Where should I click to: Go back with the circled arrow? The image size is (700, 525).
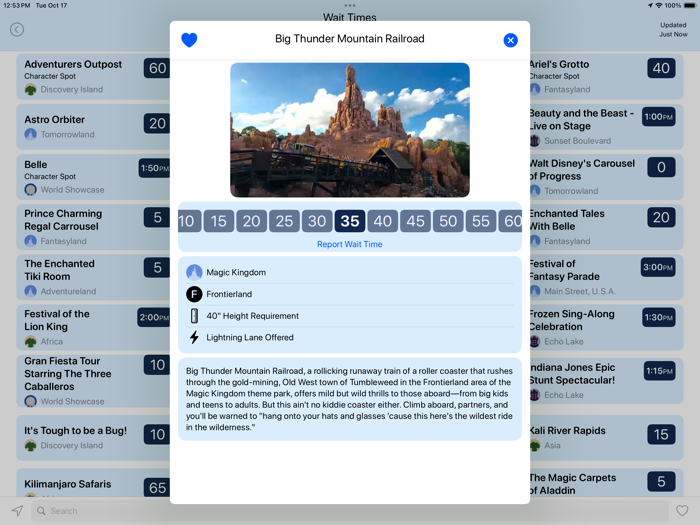point(17,29)
